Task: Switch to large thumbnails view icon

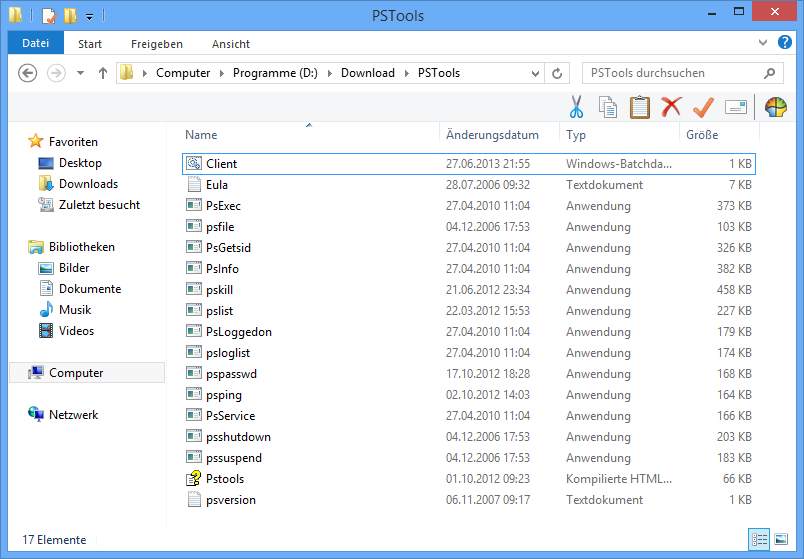Action: pyautogui.click(x=781, y=539)
